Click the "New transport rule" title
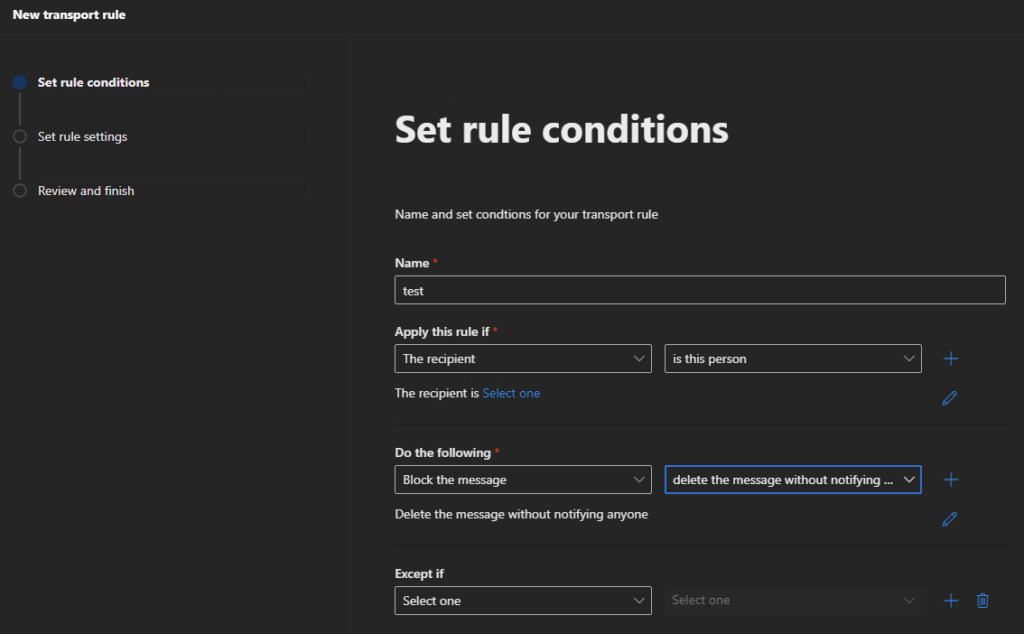Image resolution: width=1024 pixels, height=634 pixels. 69,14
